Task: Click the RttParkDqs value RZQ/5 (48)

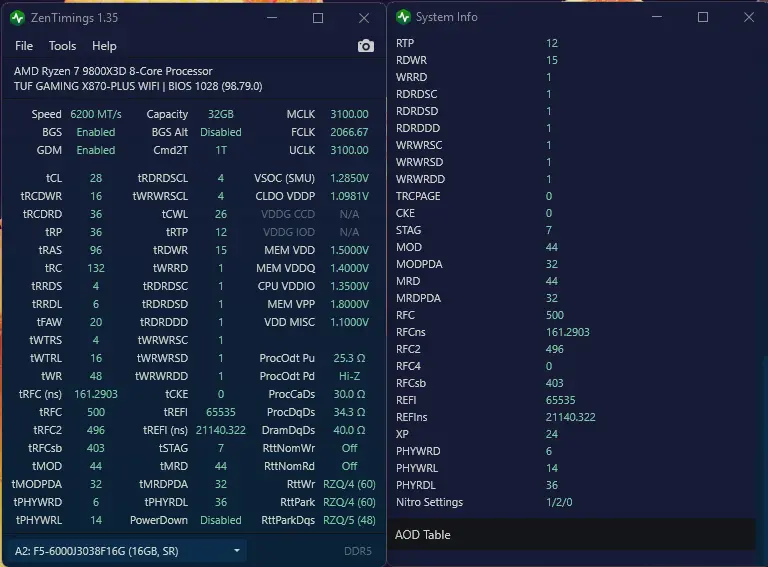Action: pos(349,520)
